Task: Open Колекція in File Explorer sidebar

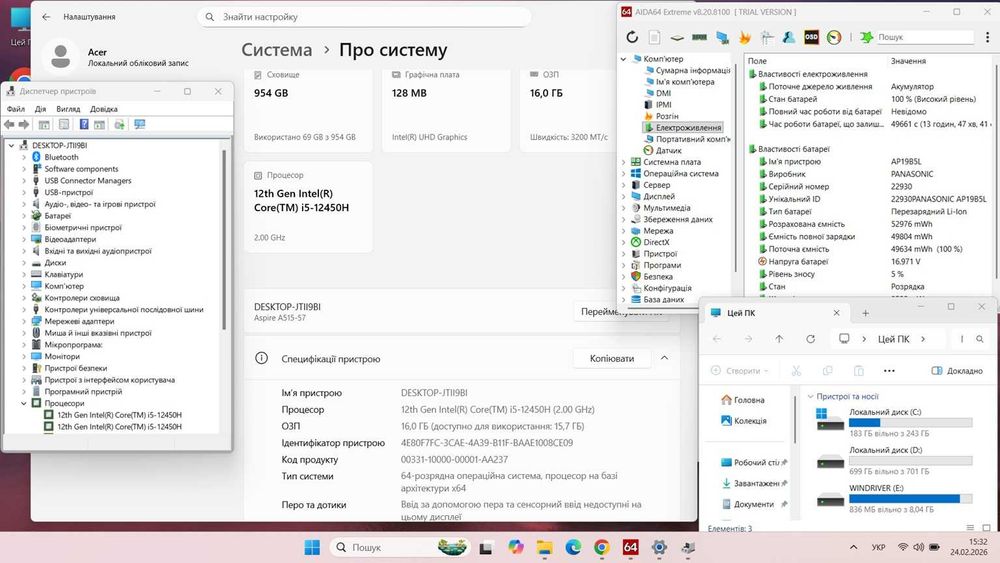Action: click(x=744, y=421)
